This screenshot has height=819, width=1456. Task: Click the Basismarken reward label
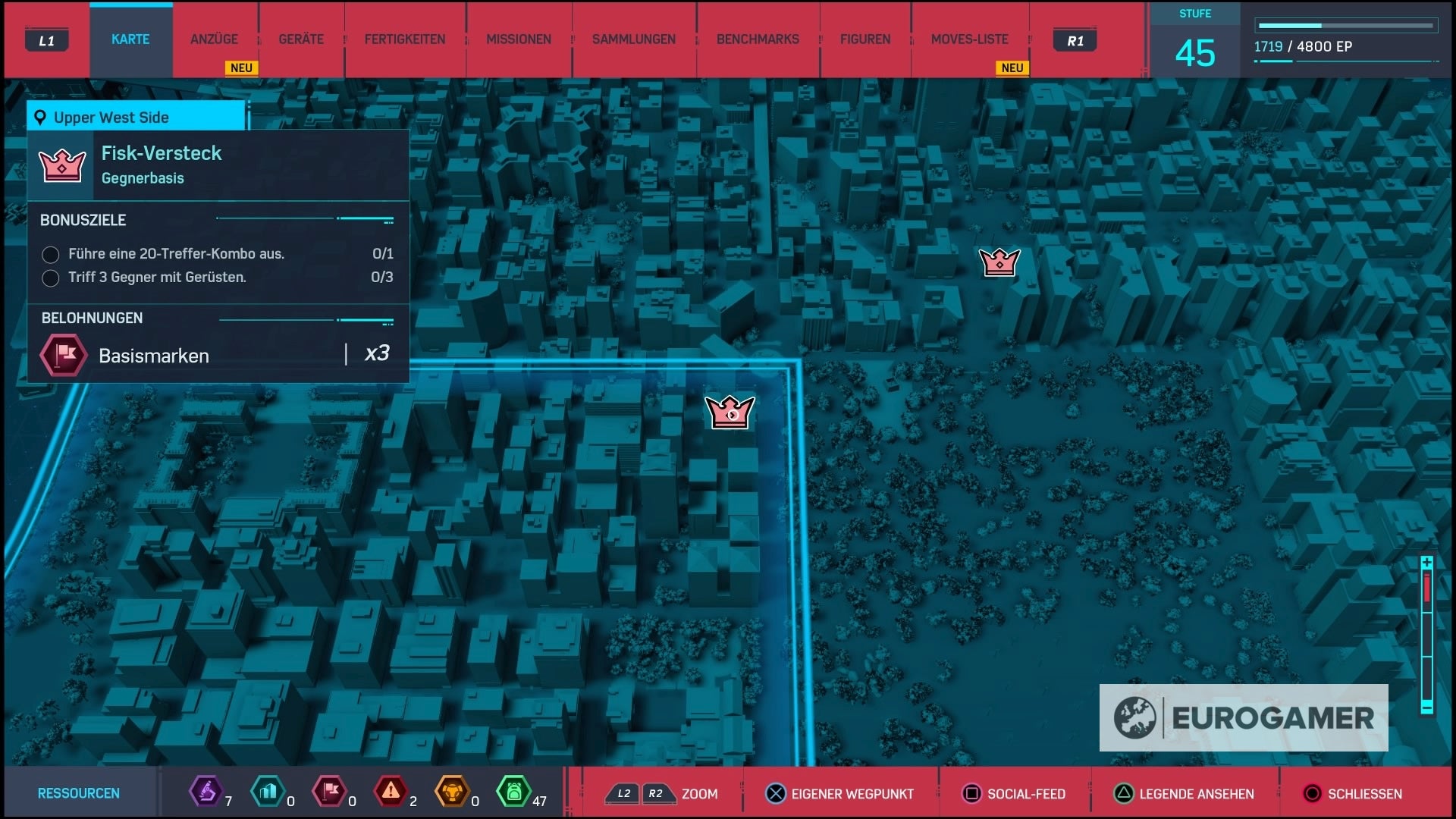pyautogui.click(x=154, y=356)
